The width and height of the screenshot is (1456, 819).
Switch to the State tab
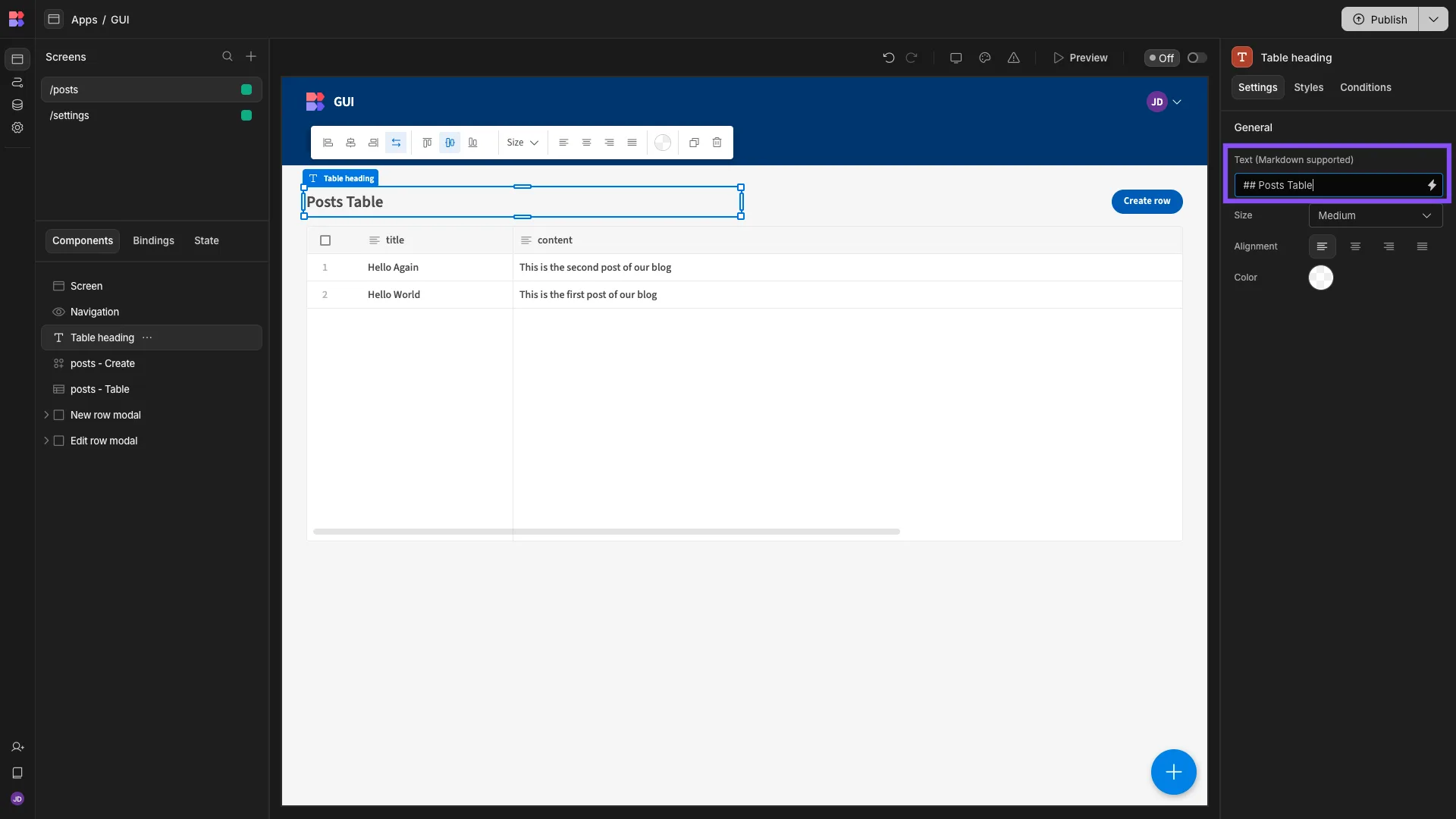[x=206, y=240]
